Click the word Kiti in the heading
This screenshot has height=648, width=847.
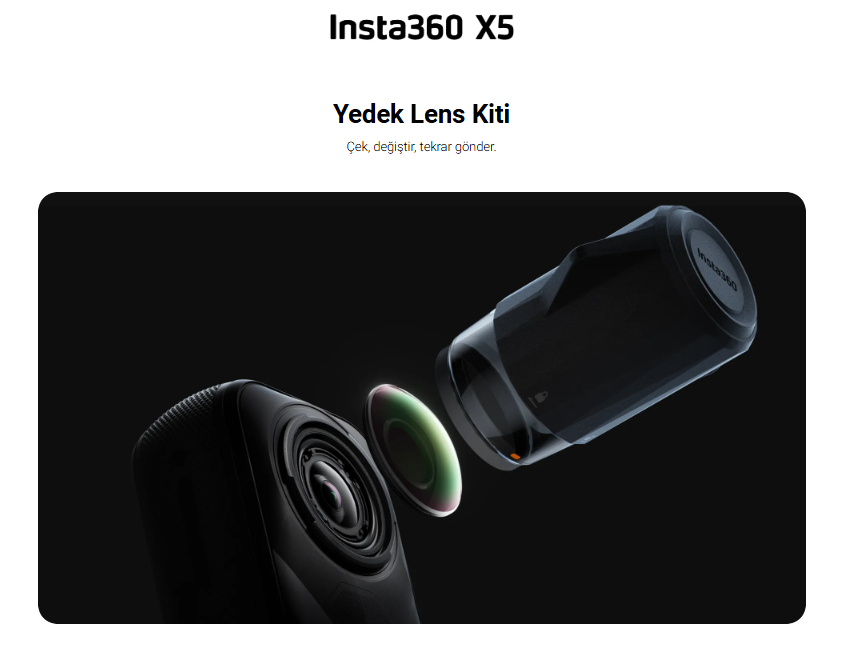coord(491,114)
